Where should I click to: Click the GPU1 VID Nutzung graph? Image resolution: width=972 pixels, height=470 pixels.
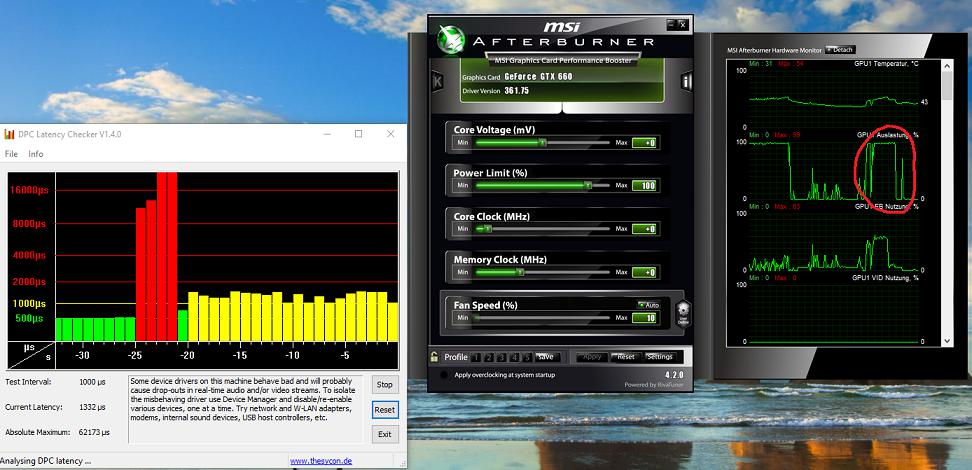[x=833, y=313]
